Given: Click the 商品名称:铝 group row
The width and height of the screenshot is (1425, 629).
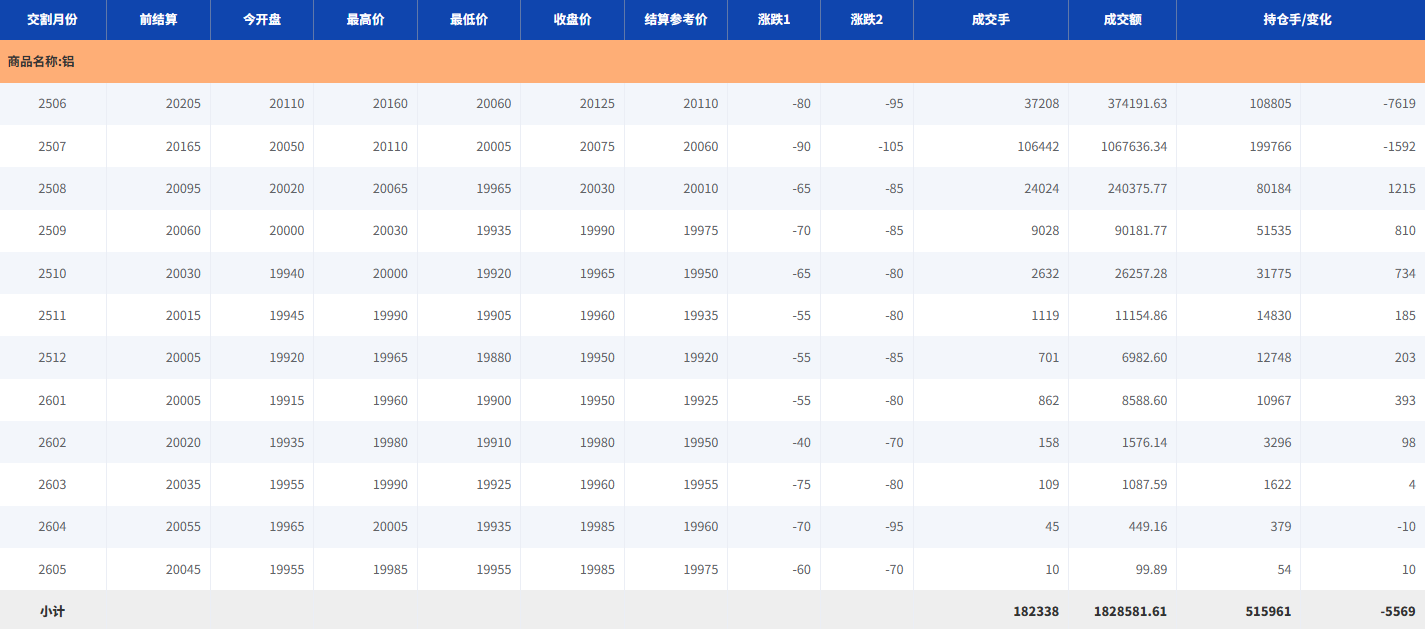Looking at the screenshot, I should (41, 62).
